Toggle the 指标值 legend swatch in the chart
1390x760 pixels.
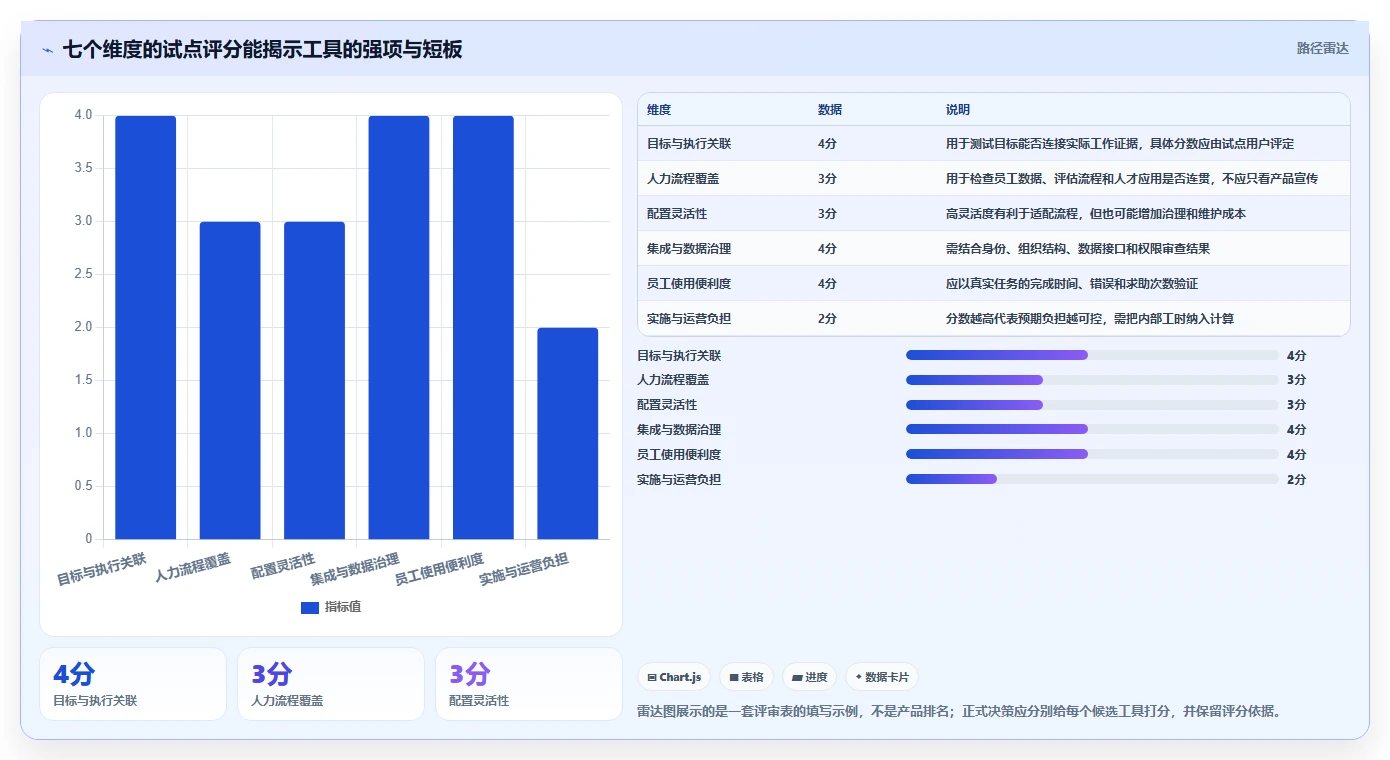(310, 607)
